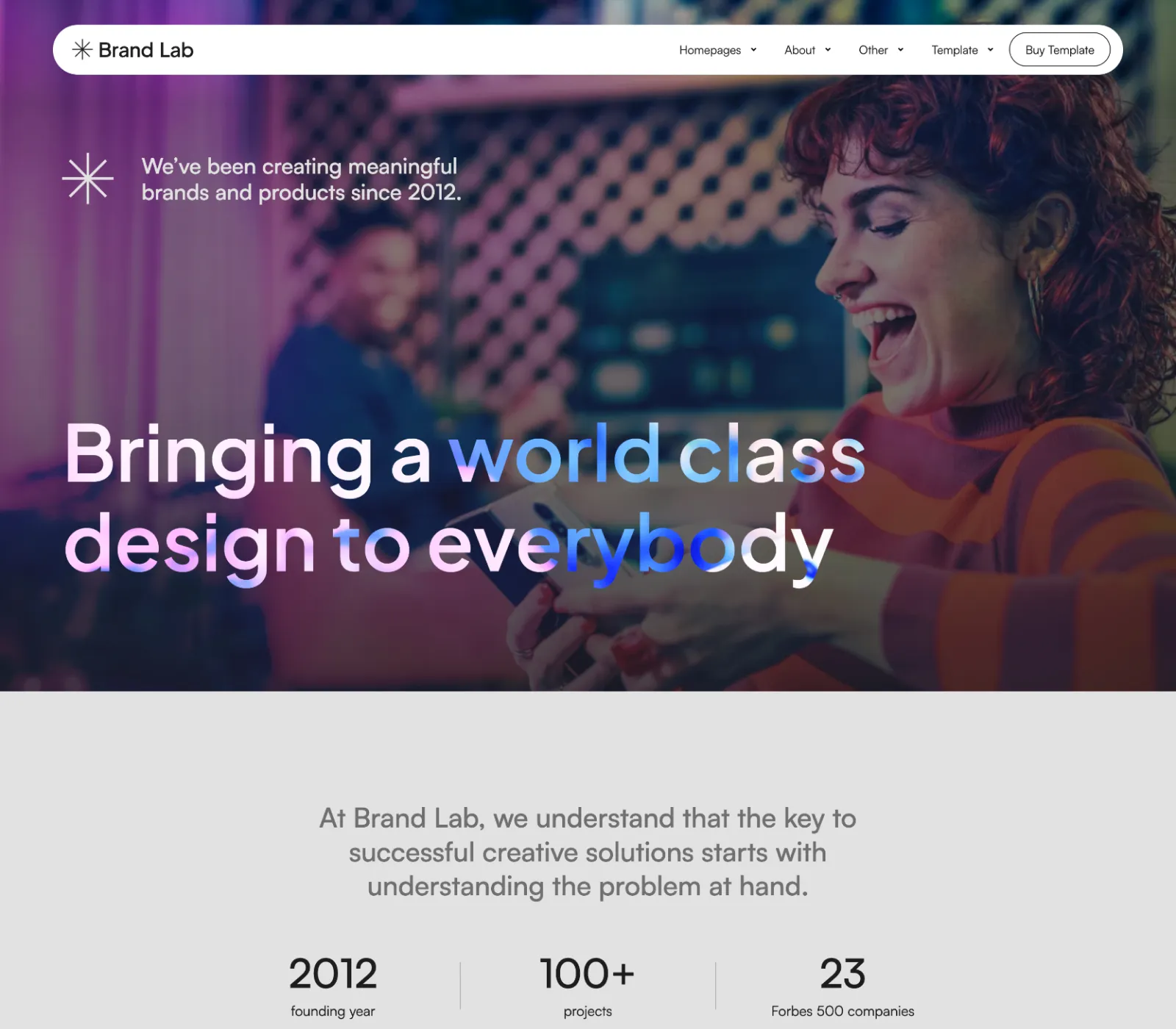Click the 2012 founding year statistic
Viewport: 1176px width, 1029px height.
click(333, 985)
